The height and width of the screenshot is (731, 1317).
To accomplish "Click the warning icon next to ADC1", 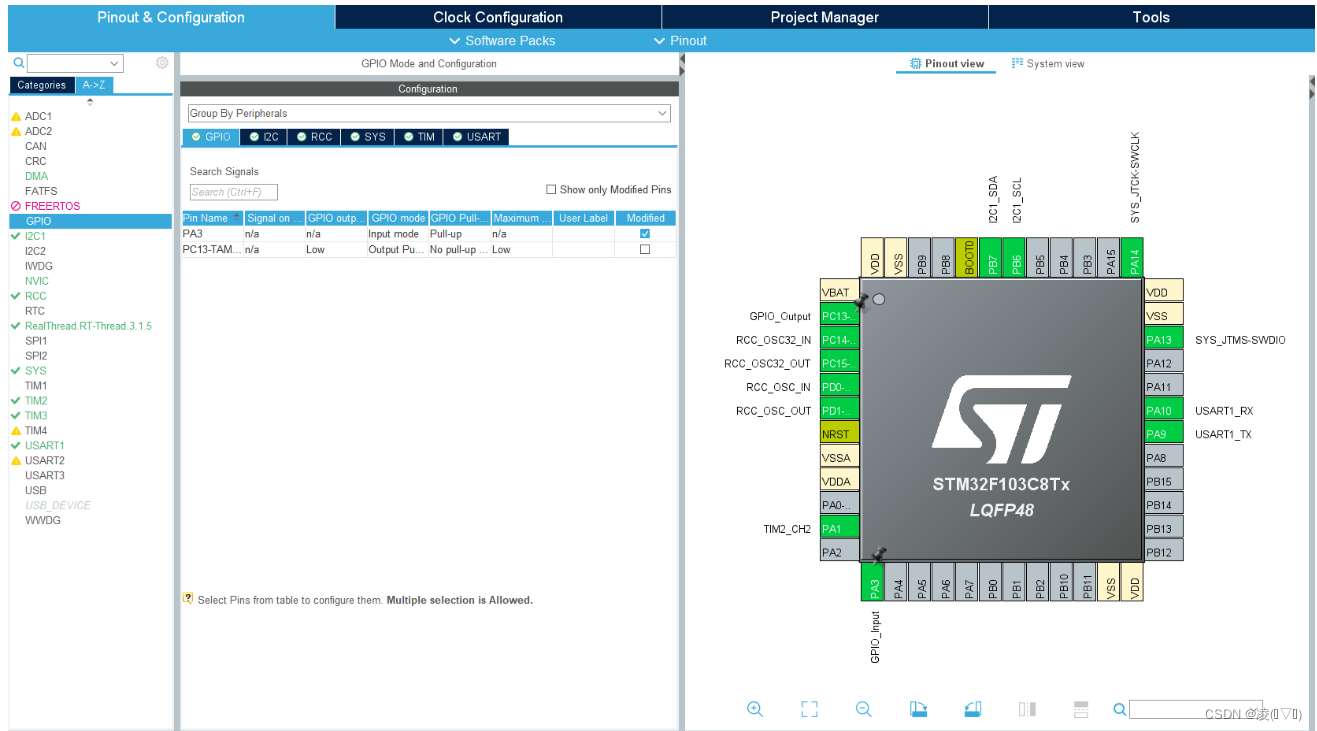I will point(16,117).
